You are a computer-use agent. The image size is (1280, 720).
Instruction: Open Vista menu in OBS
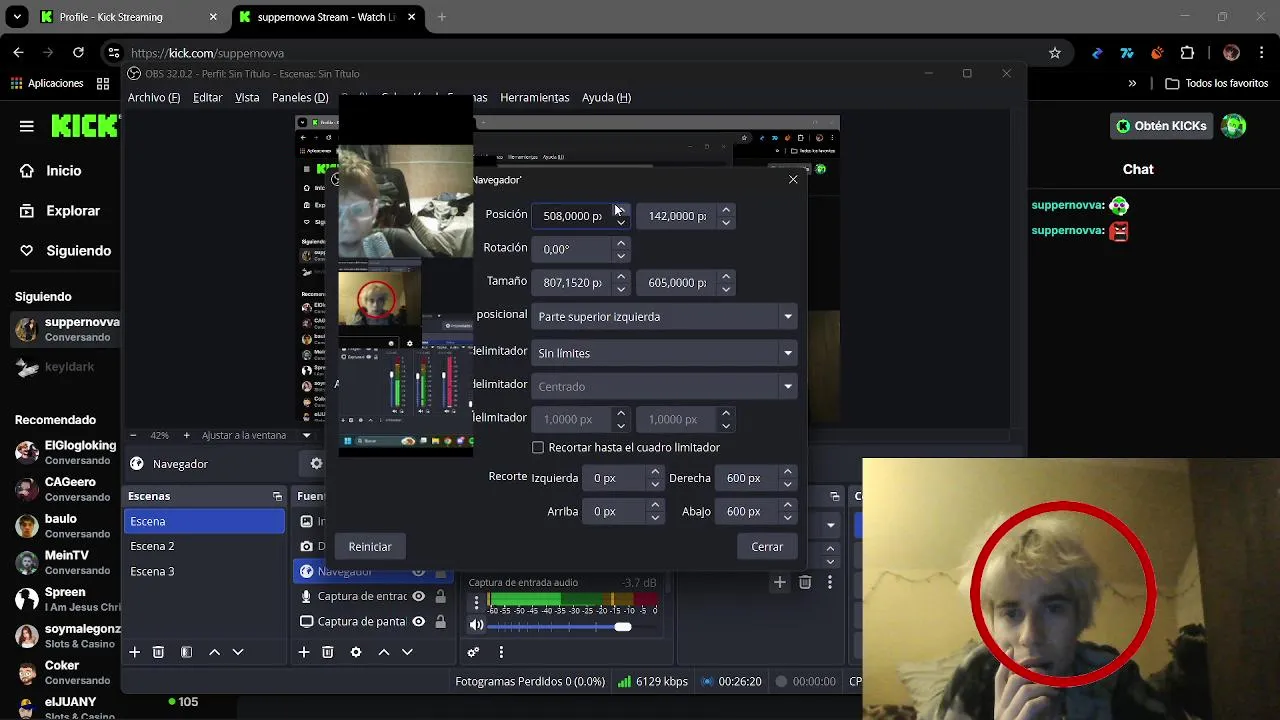click(247, 97)
